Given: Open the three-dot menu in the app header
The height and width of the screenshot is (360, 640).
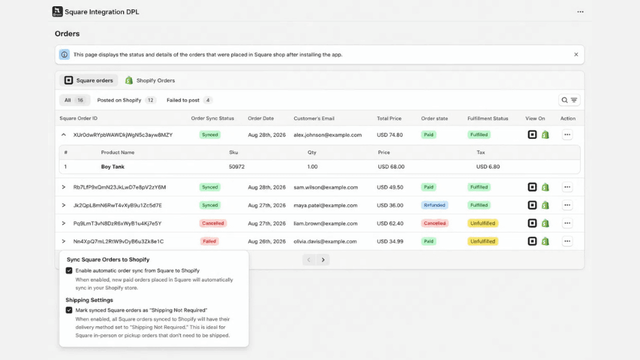Looking at the screenshot, I should pos(580,12).
